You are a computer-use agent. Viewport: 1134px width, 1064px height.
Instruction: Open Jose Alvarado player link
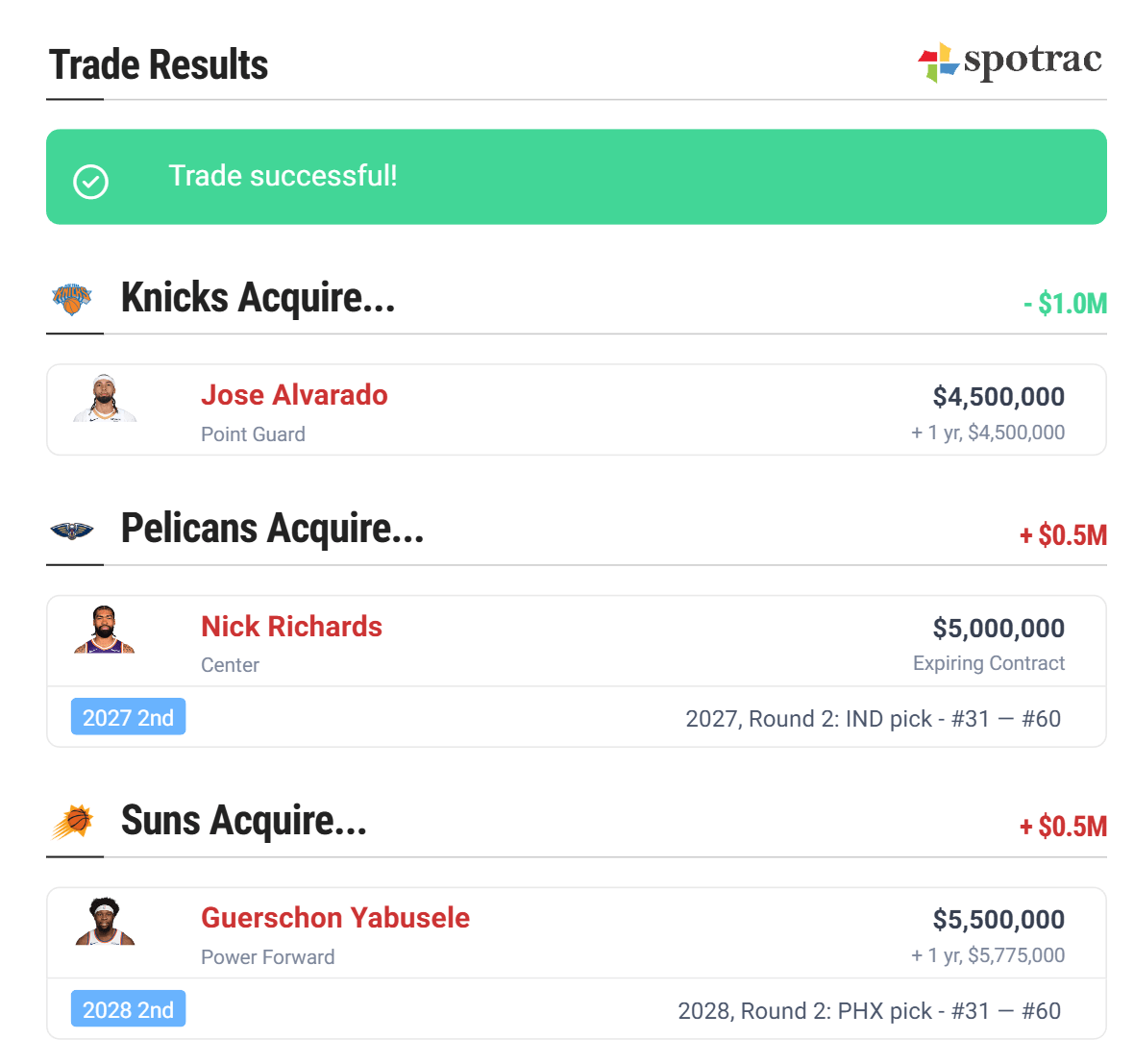(294, 395)
